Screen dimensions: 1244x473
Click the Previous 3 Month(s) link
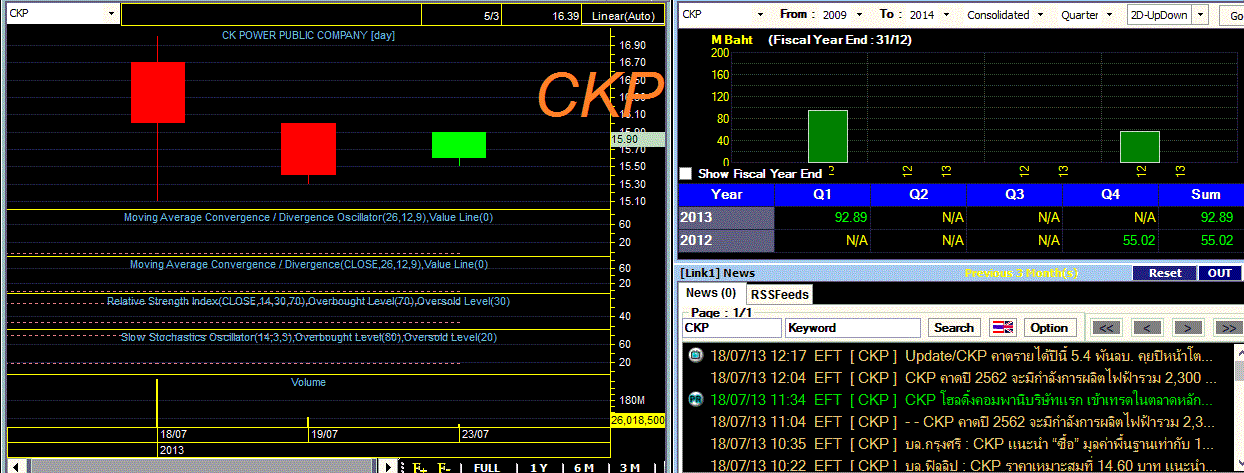[1022, 273]
